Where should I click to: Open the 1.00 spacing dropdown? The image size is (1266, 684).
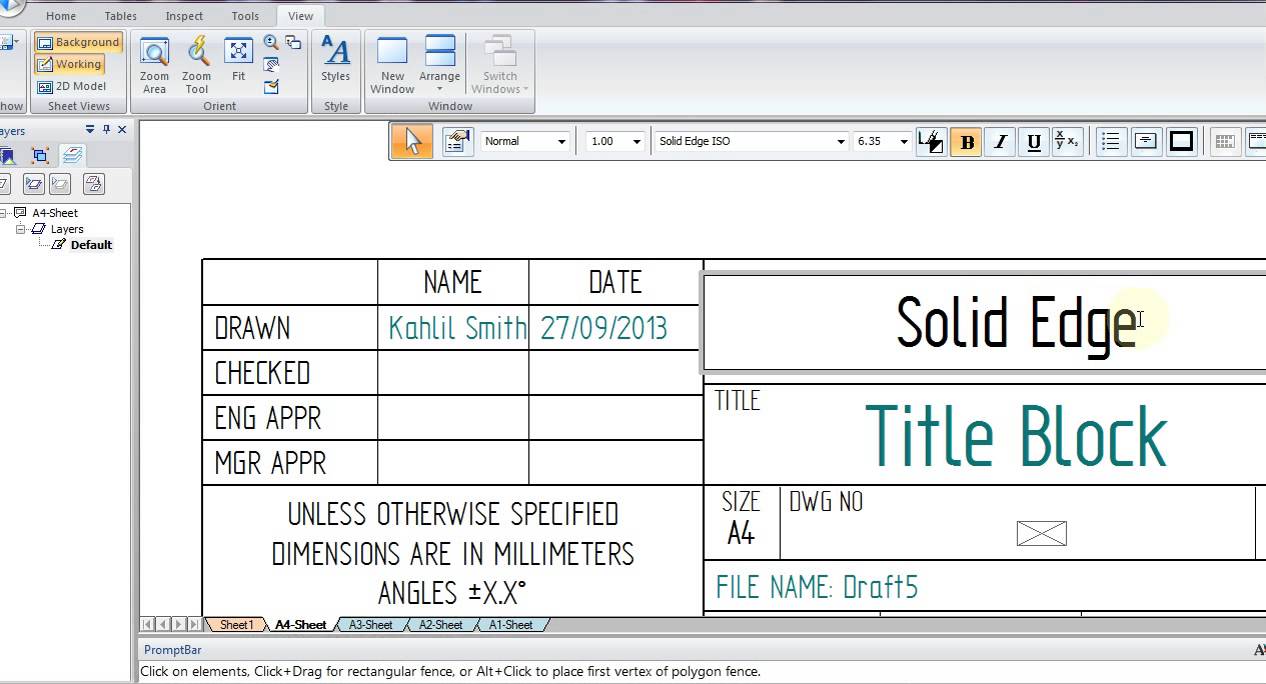636,142
